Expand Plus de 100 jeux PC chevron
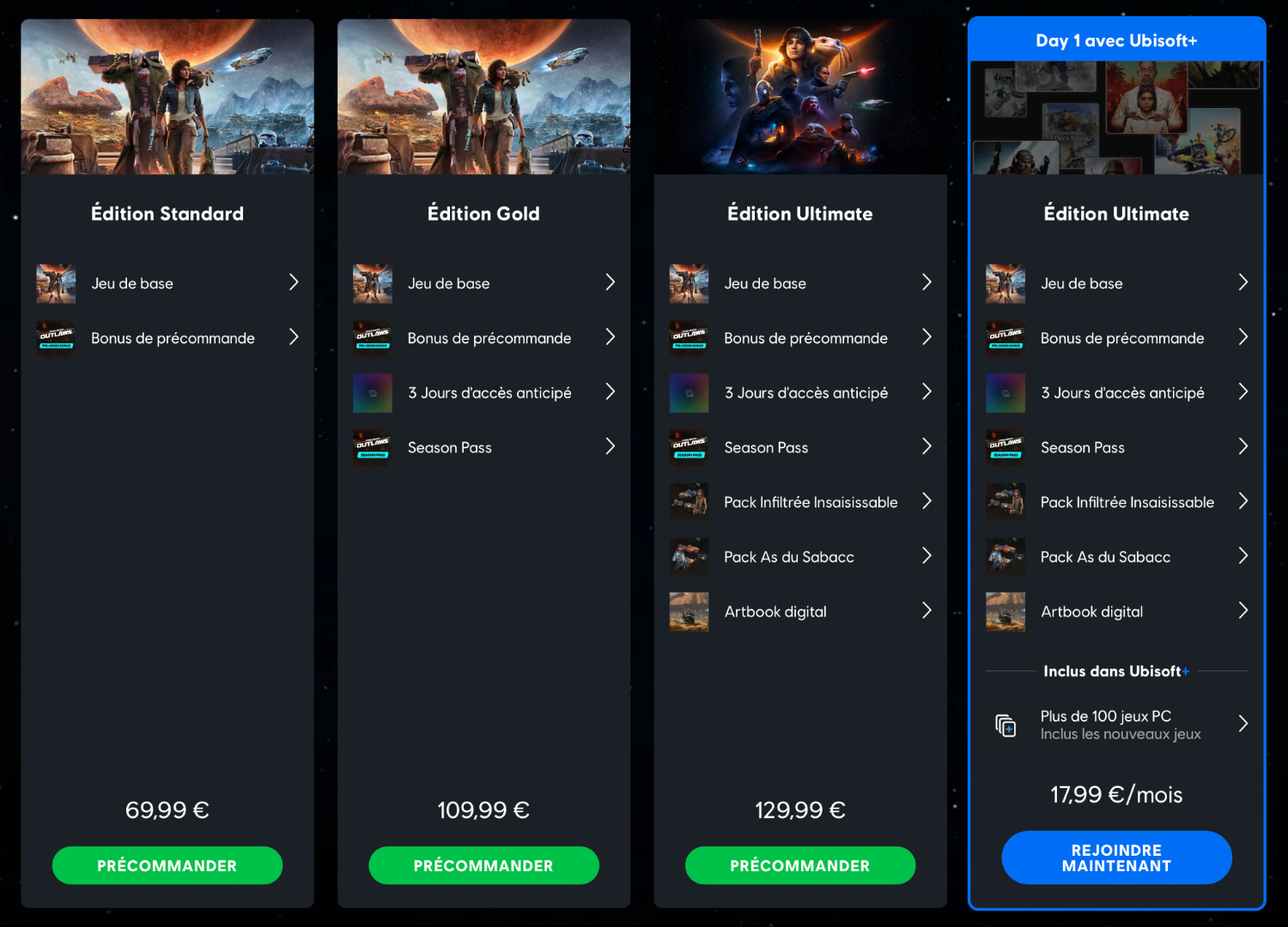 point(1243,724)
